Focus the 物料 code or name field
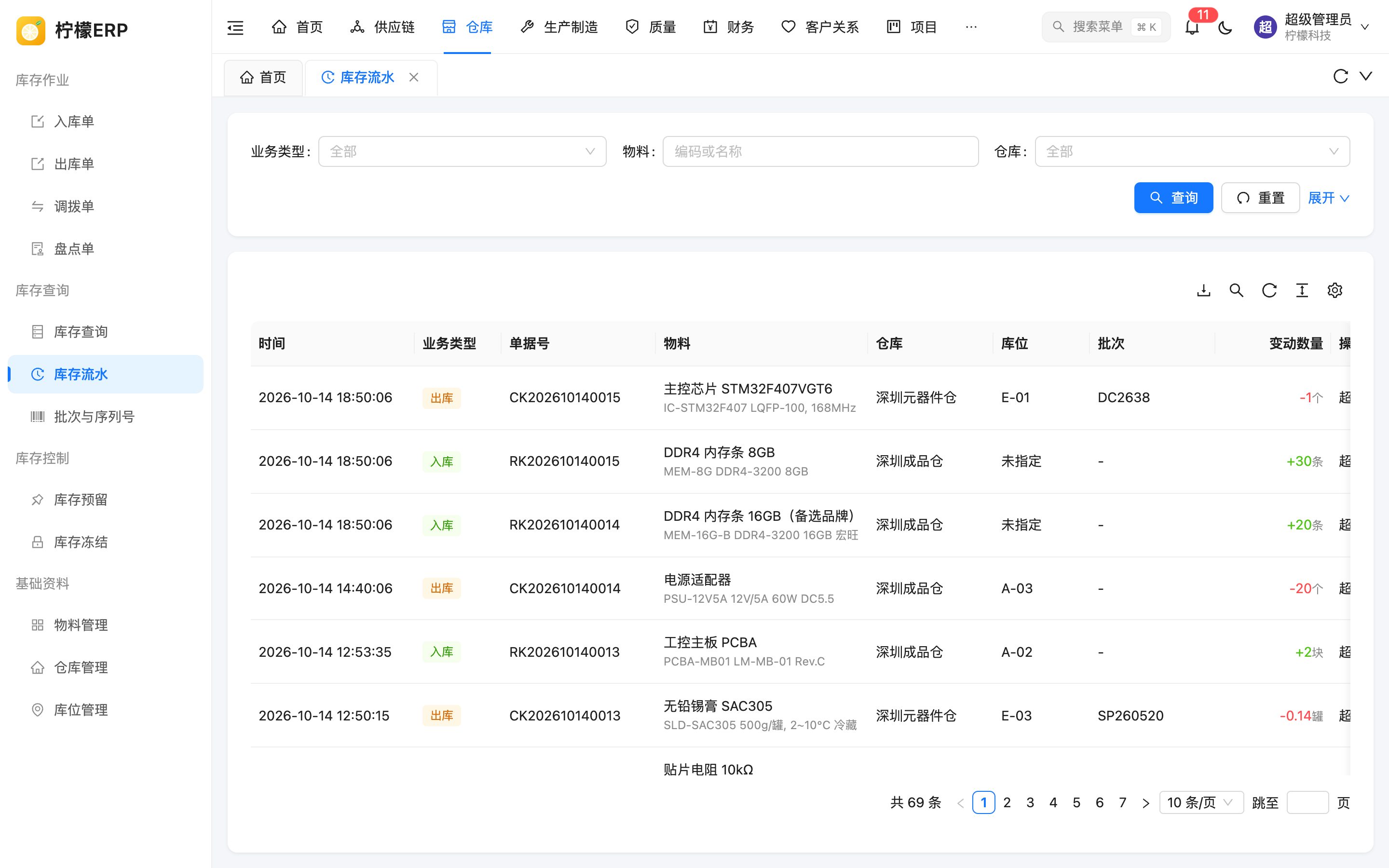Image resolution: width=1389 pixels, height=868 pixels. tap(820, 151)
